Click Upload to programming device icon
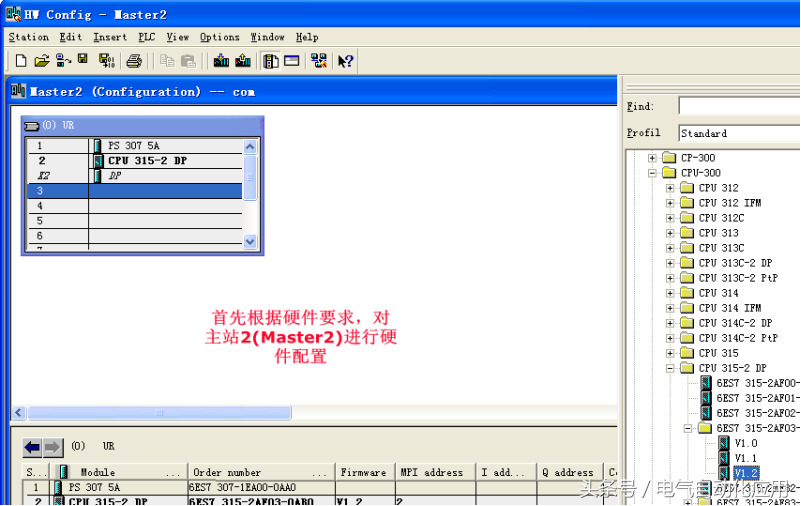The image size is (801, 506). coord(243,61)
